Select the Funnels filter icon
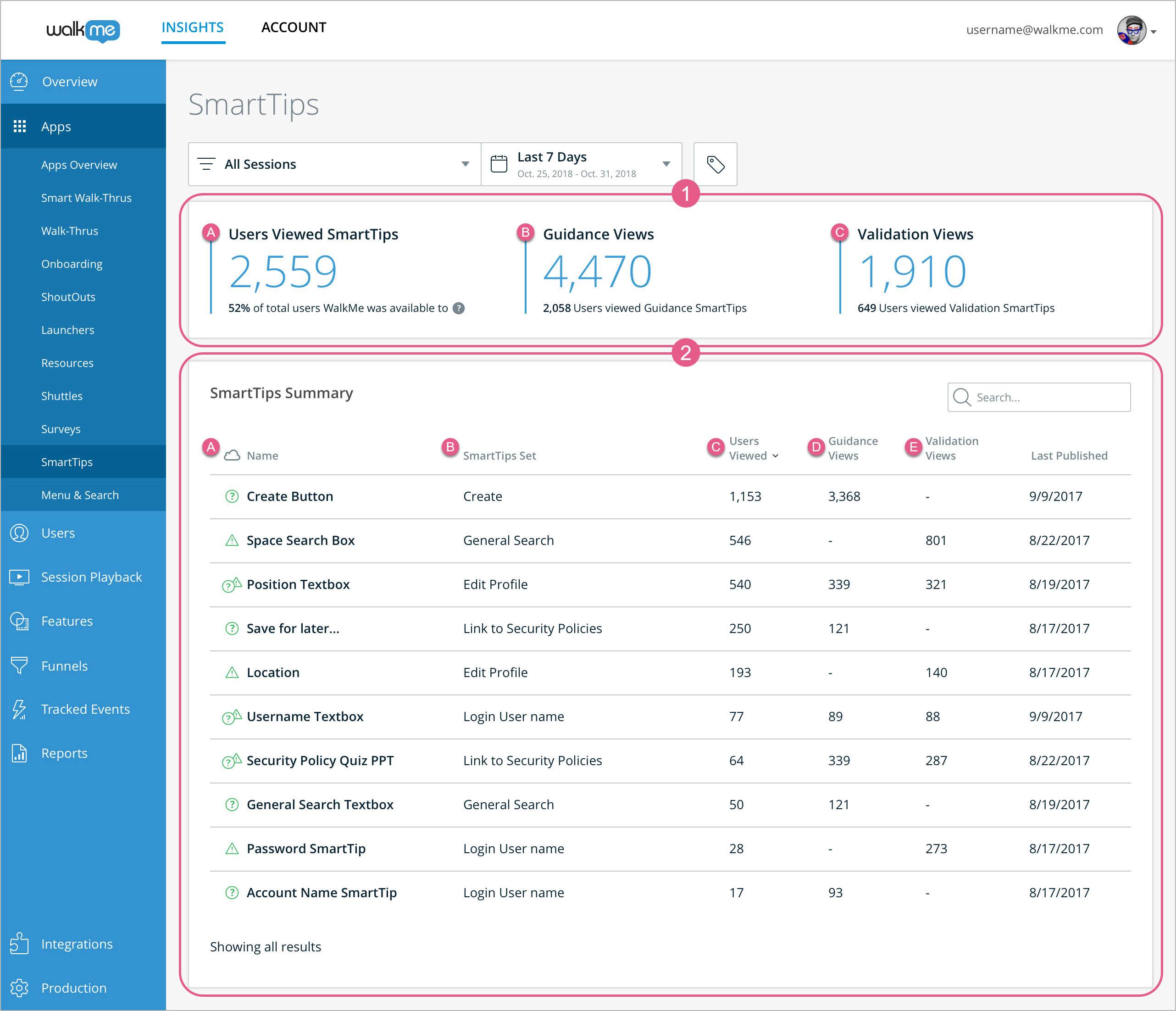The image size is (1176, 1011). 20,665
